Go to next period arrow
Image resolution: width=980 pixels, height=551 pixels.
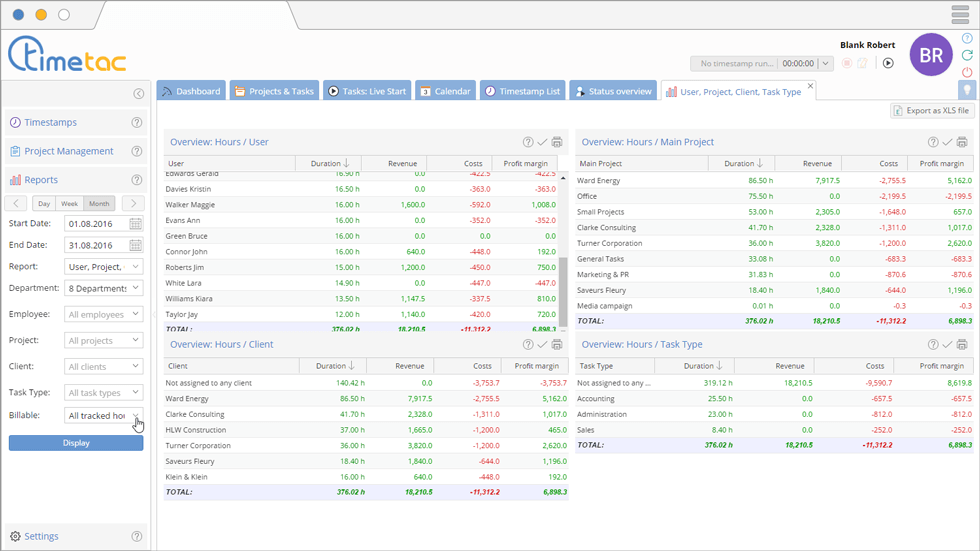pos(133,203)
